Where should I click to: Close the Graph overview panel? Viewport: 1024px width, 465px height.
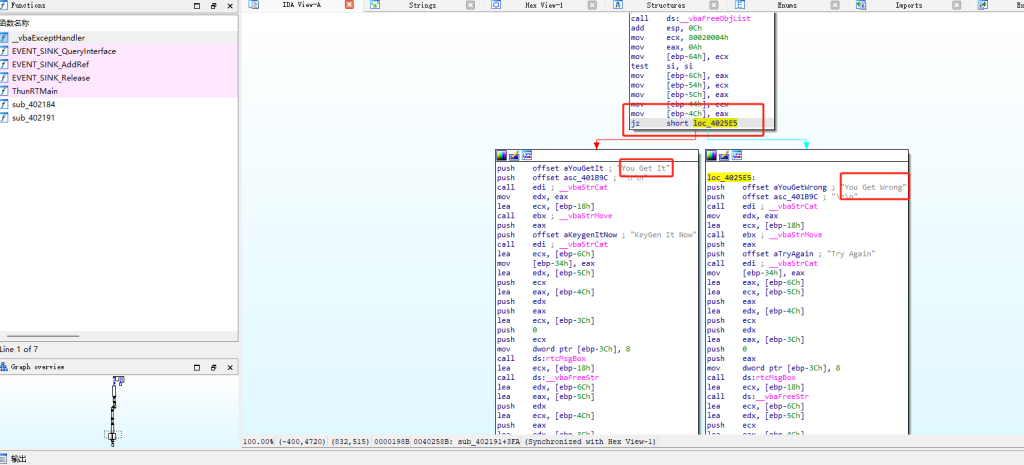click(x=230, y=368)
